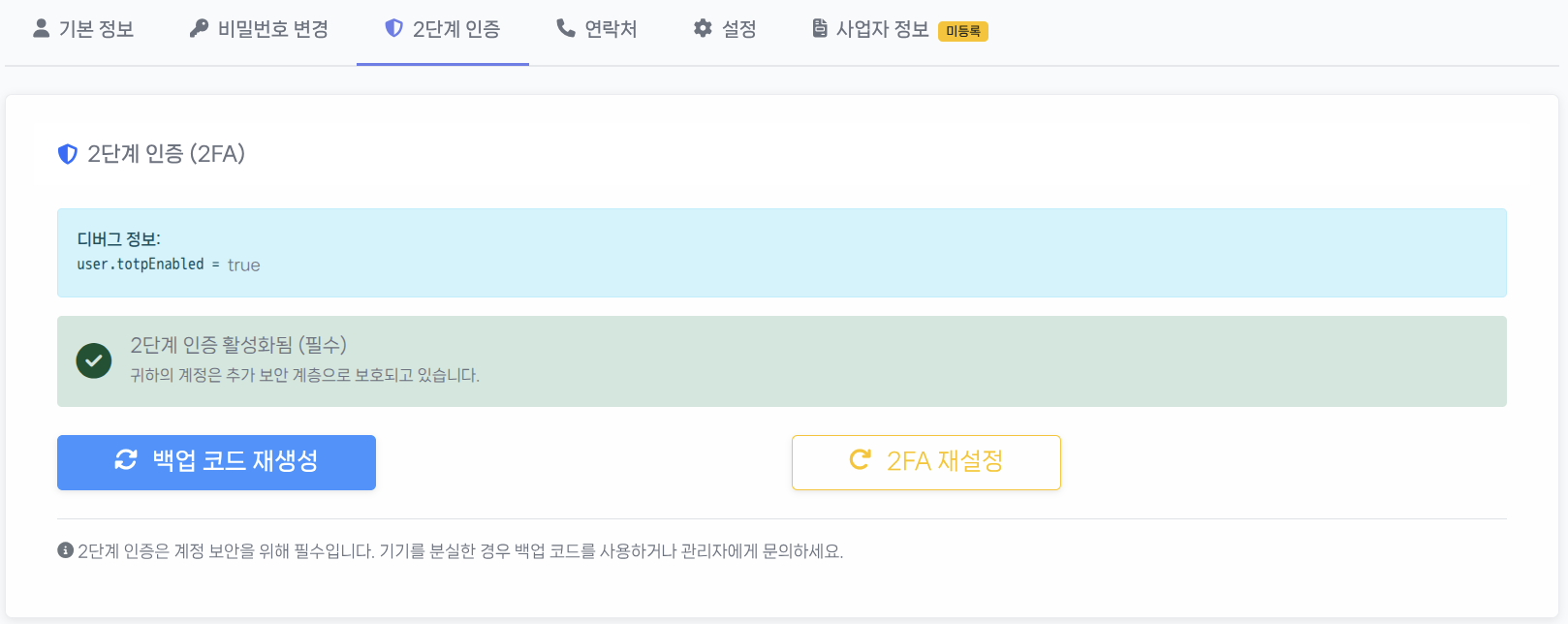This screenshot has width=1568, height=624.
Task: Switch to the 기본 정보 tab
Action: pos(83,28)
